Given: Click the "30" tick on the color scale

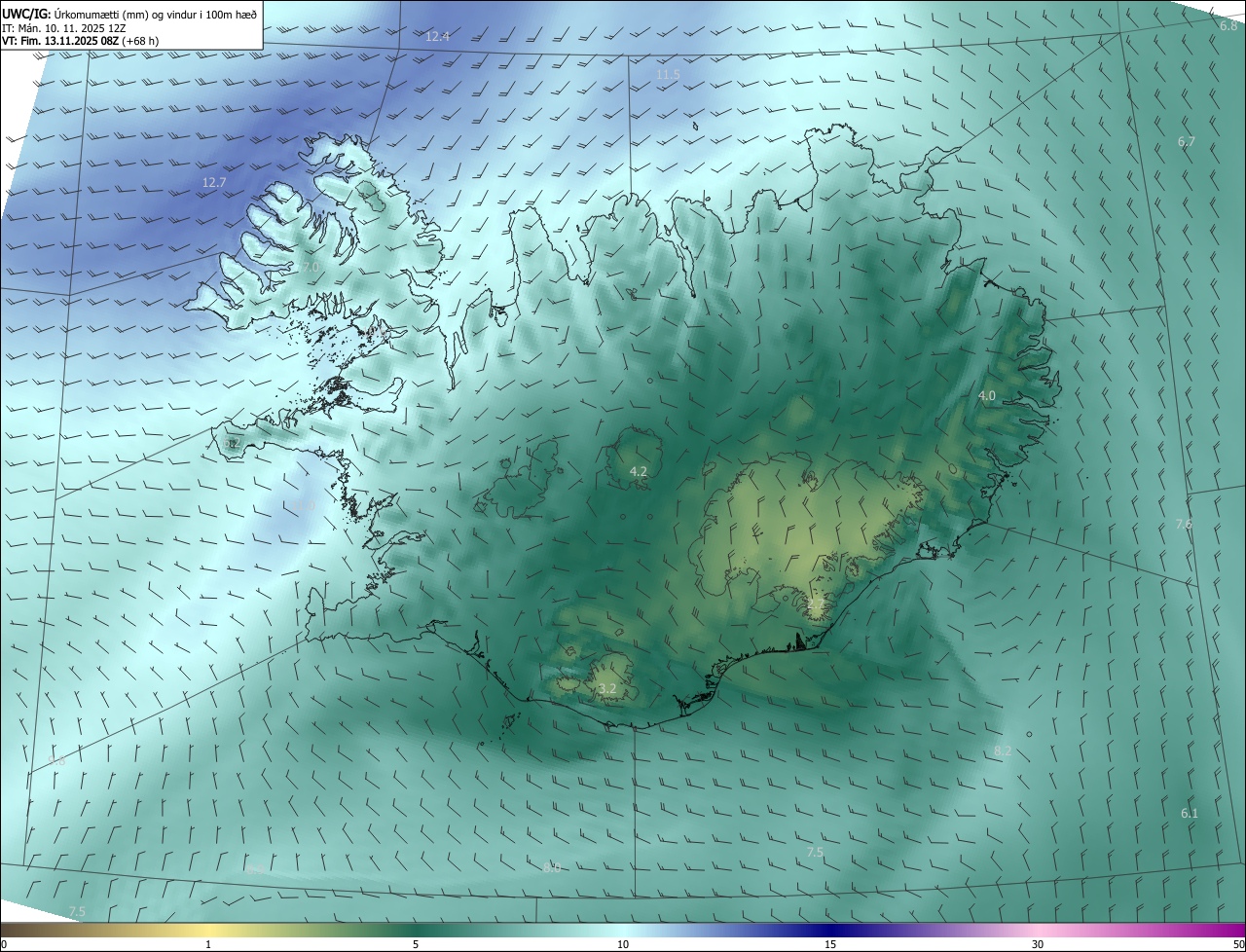Looking at the screenshot, I should point(1038,944).
